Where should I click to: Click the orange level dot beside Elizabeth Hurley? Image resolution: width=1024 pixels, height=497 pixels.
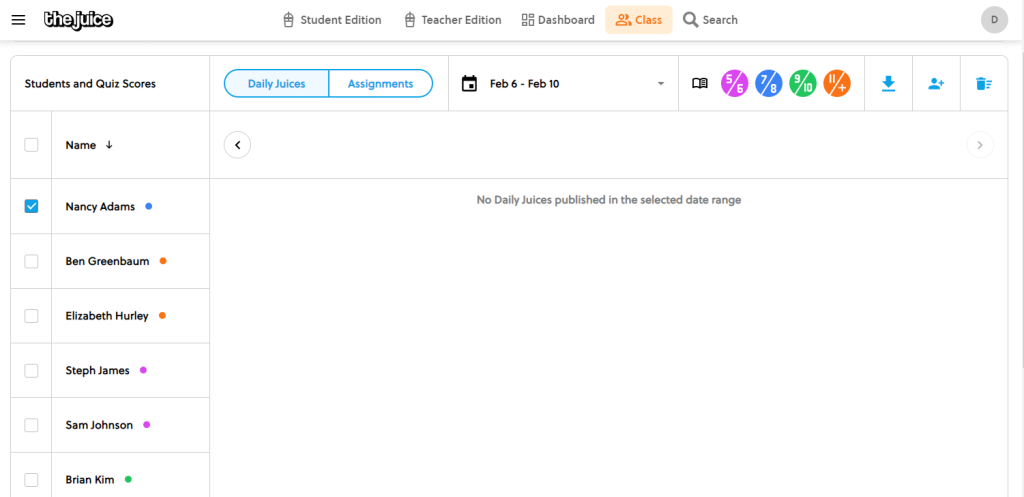click(x=162, y=316)
